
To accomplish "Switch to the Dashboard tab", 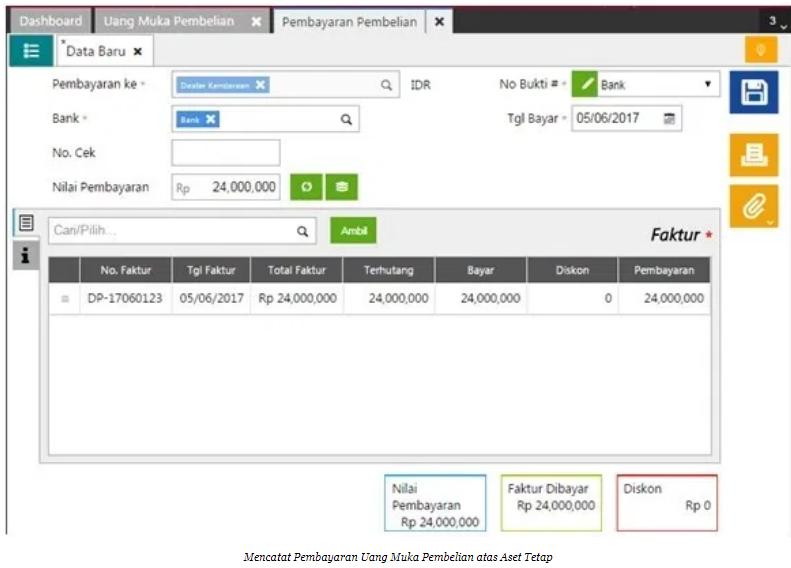I will 50,21.
